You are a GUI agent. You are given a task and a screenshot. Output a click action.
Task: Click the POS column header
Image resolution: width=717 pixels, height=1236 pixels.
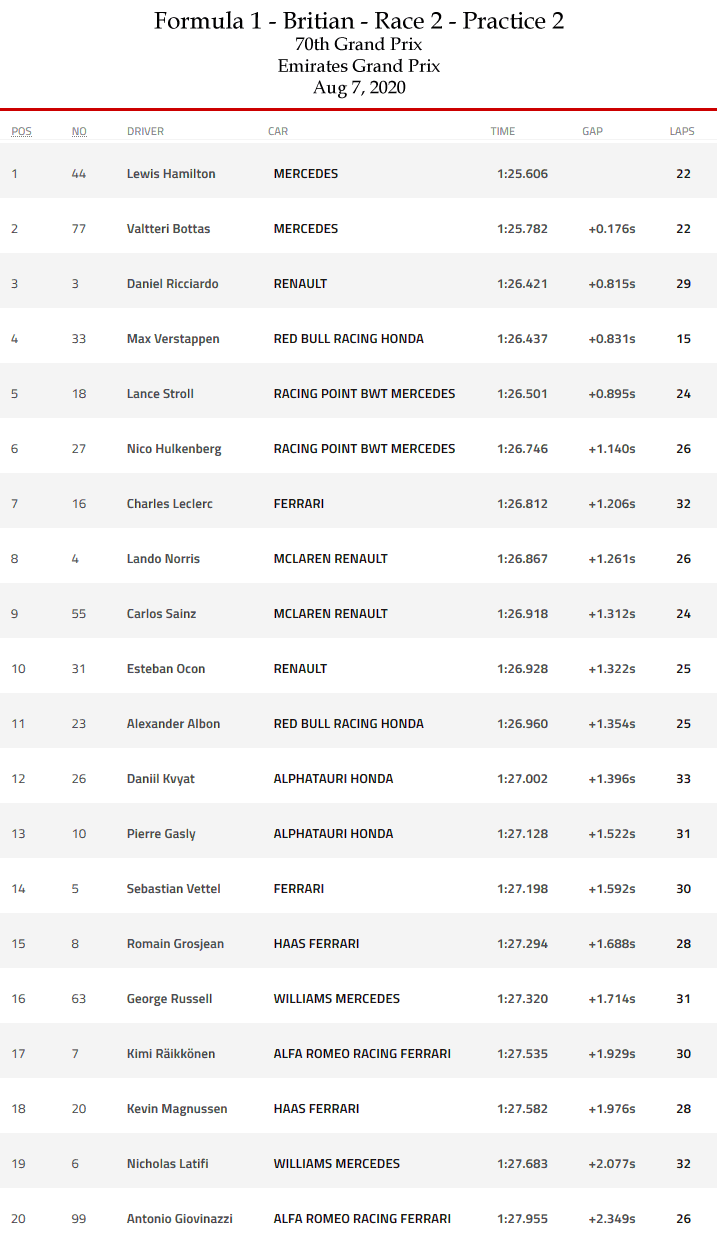[21, 131]
